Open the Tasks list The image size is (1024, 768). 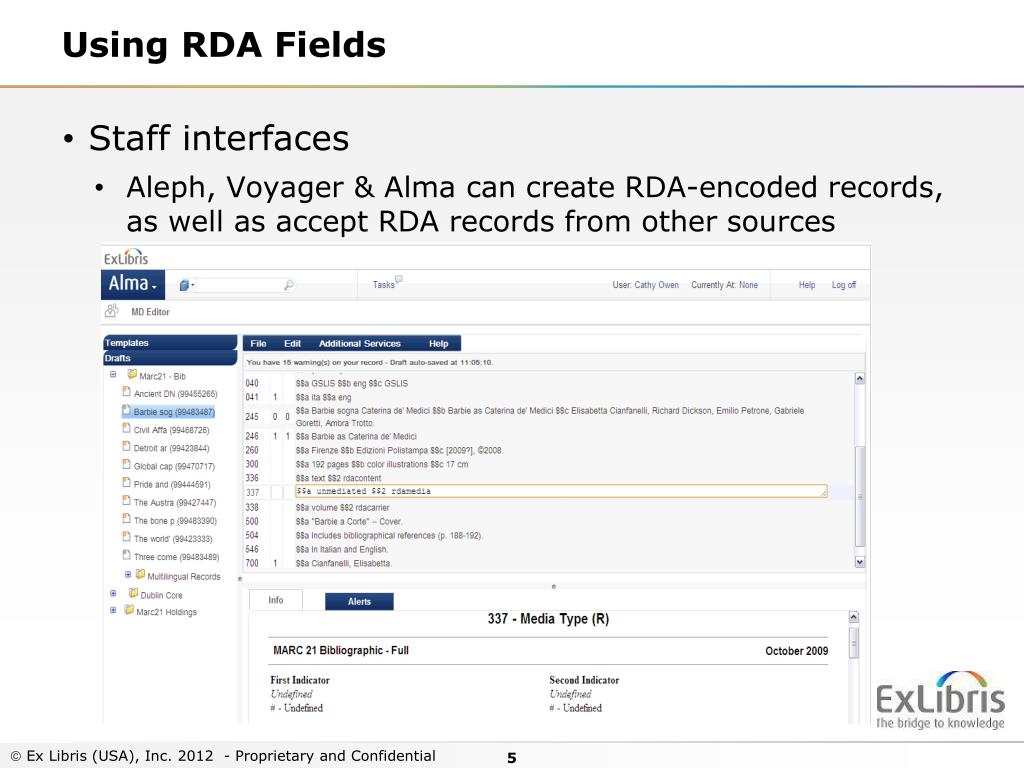click(383, 285)
